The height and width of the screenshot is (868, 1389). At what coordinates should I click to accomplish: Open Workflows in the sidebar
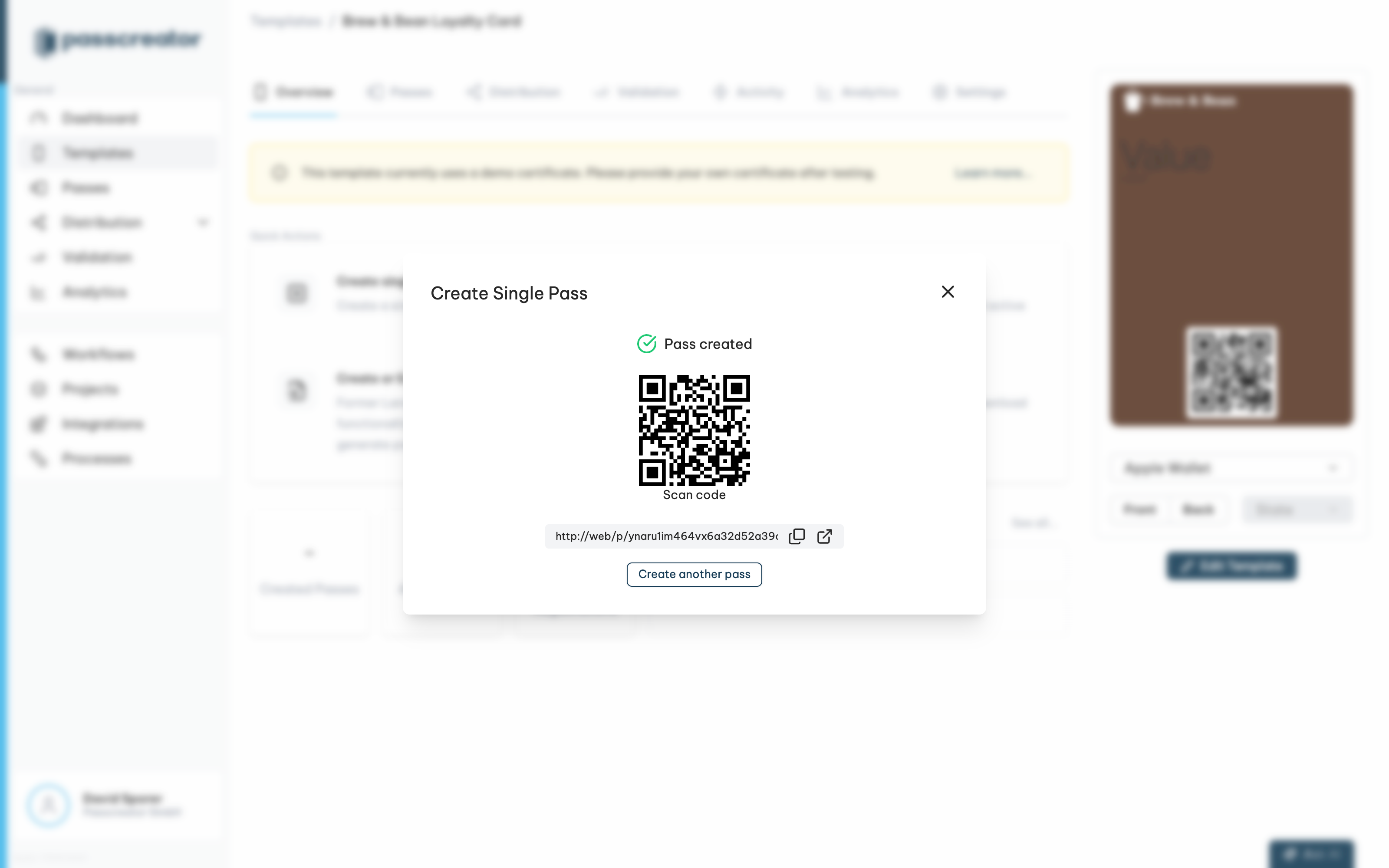(118, 354)
